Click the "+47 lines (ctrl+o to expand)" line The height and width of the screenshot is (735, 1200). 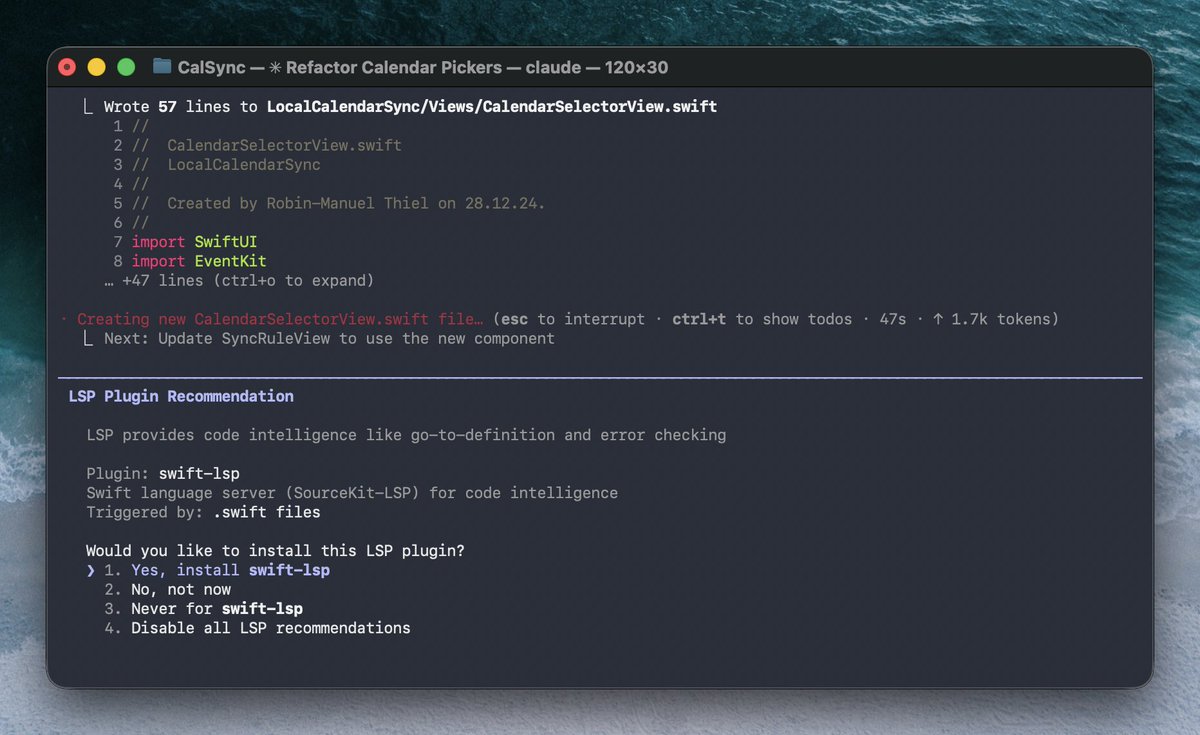click(239, 281)
